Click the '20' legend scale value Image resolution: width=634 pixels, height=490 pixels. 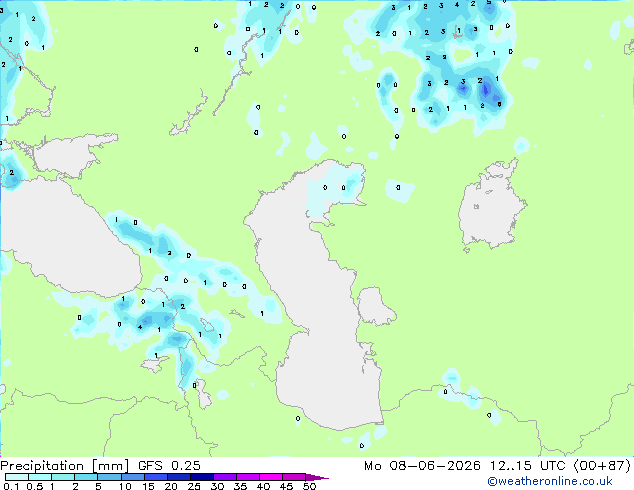point(171,486)
